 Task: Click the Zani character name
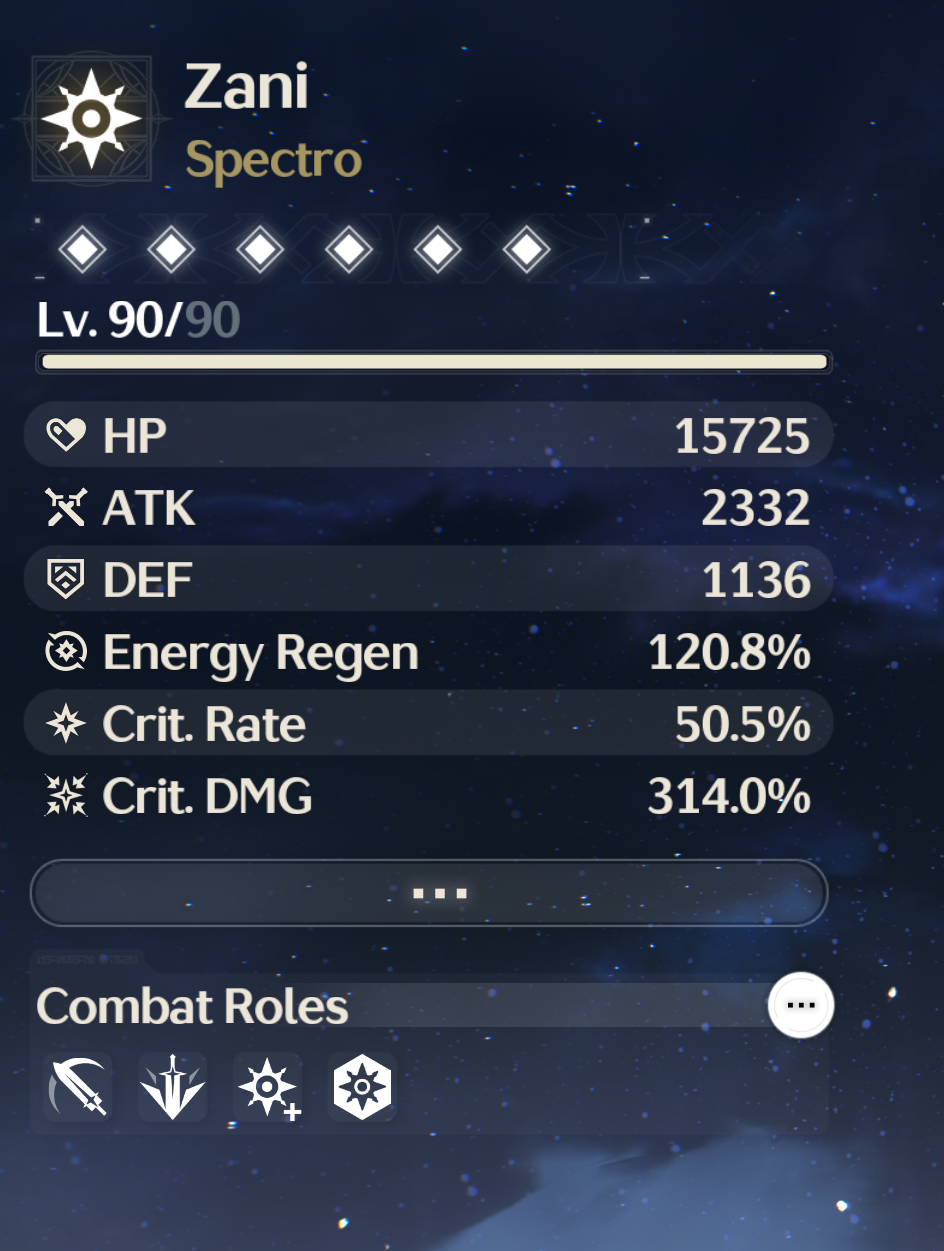(247, 88)
